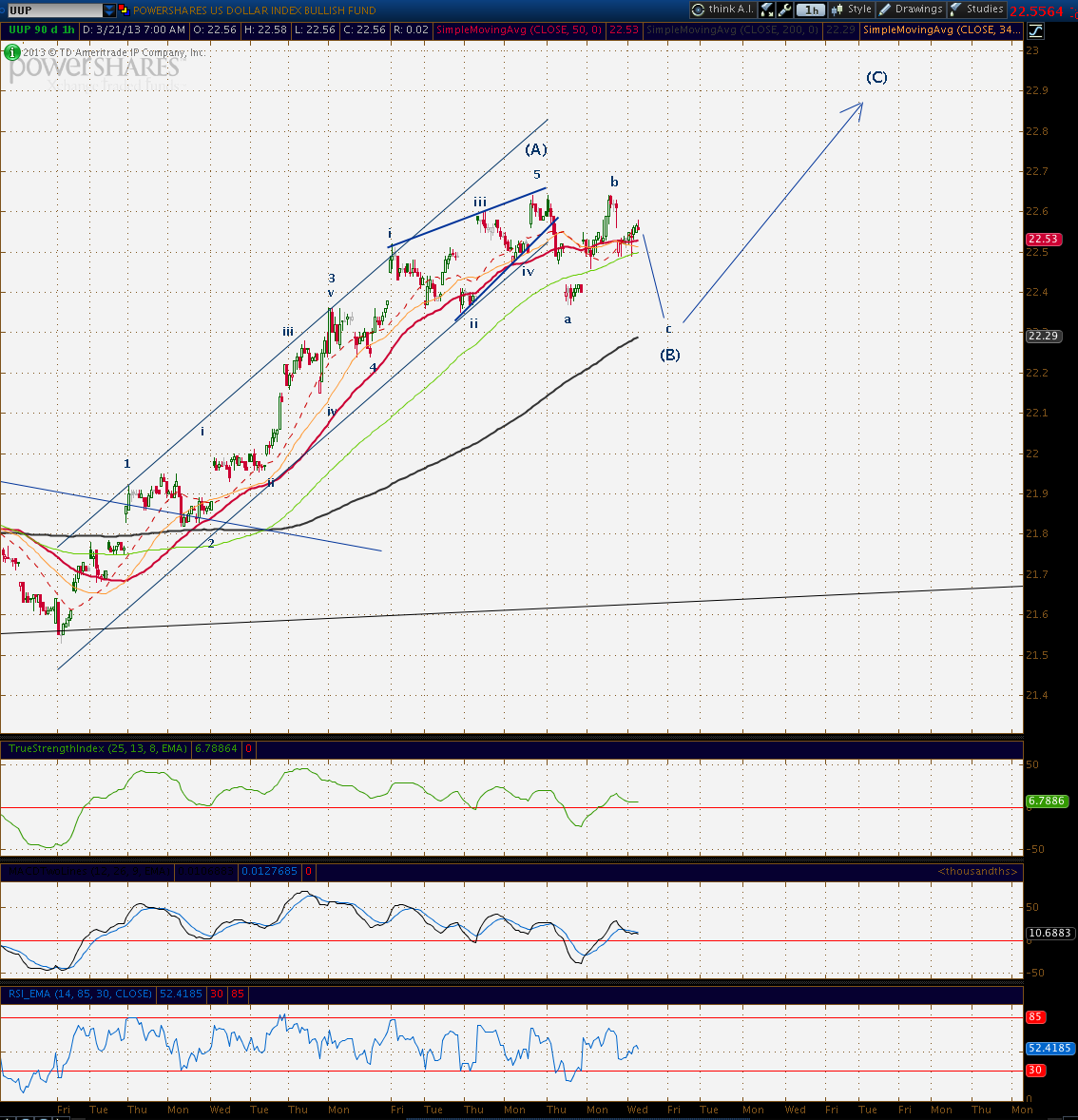Viewport: 1078px width, 1120px height.
Task: Click the RSI_EMA study label
Action: tap(80, 994)
